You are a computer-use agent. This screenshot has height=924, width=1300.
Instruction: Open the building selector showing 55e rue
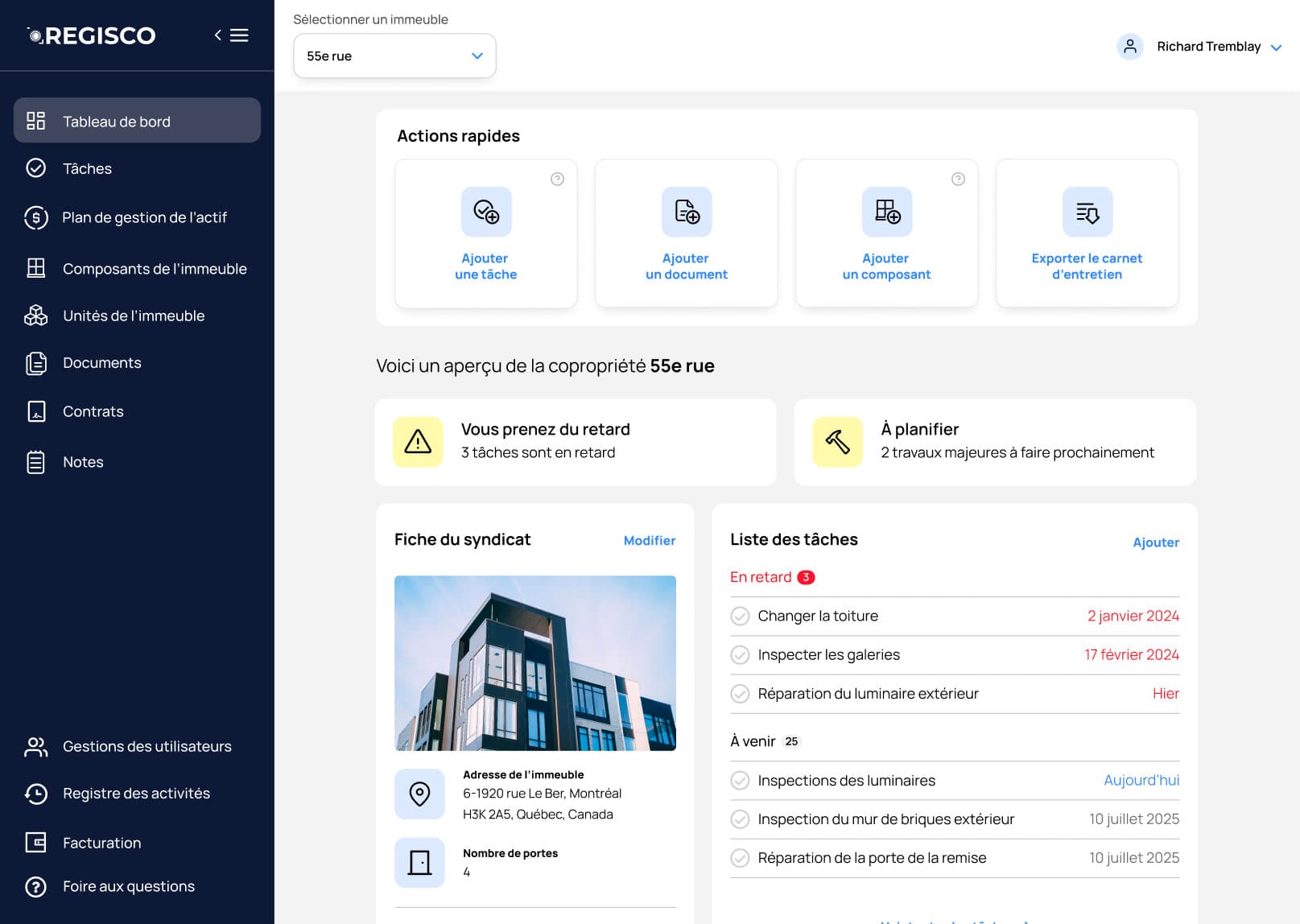click(394, 56)
